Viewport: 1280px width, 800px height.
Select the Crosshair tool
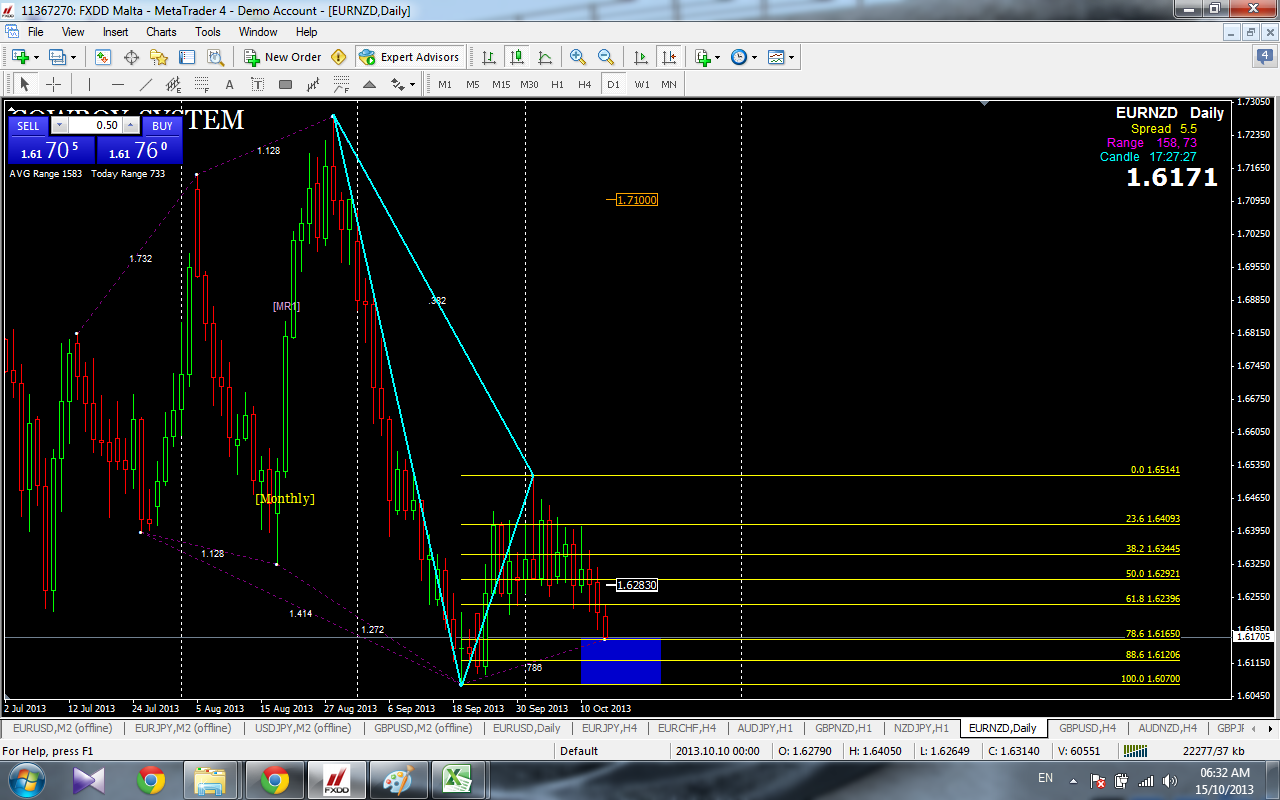pos(54,84)
